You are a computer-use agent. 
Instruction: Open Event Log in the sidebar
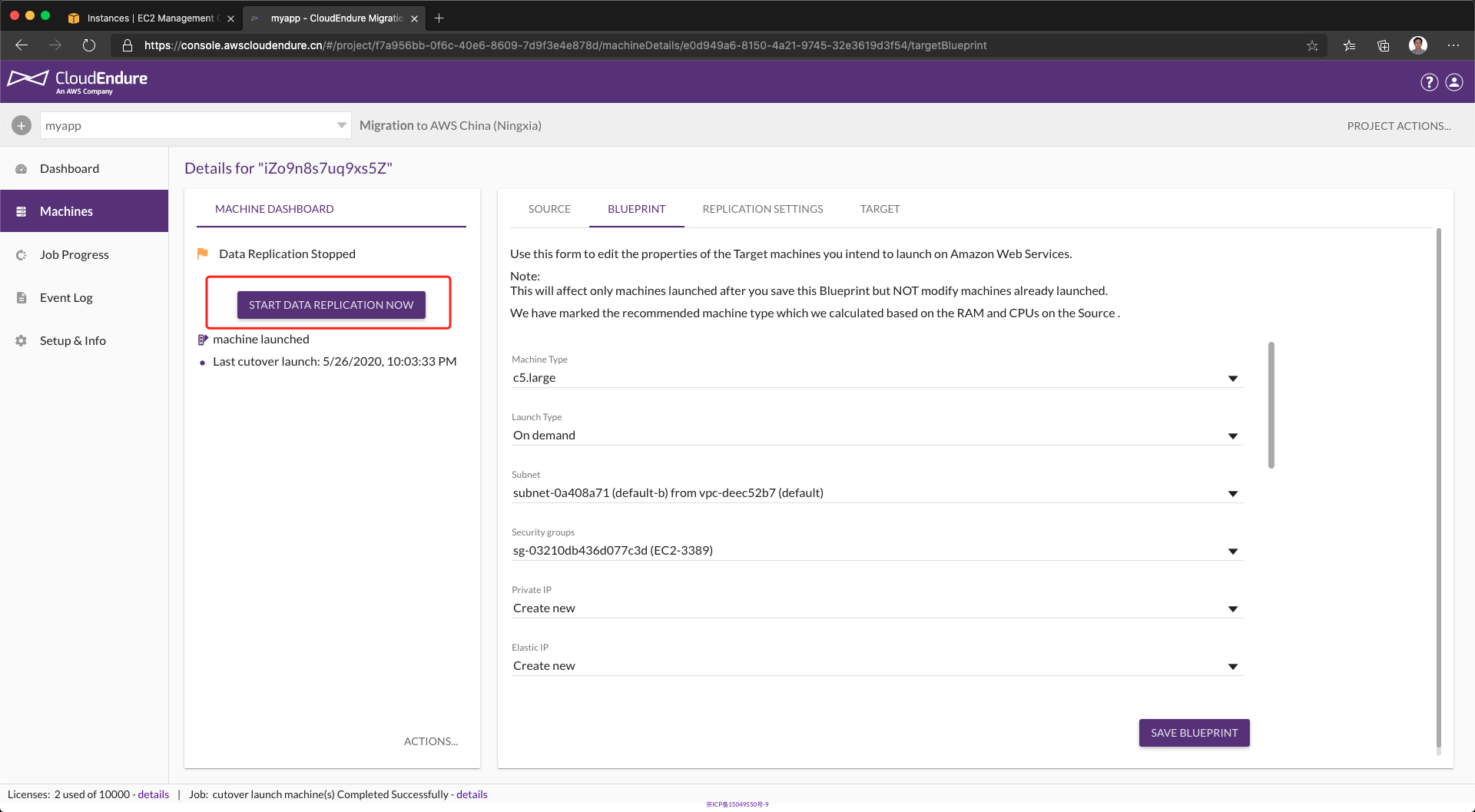coord(65,297)
